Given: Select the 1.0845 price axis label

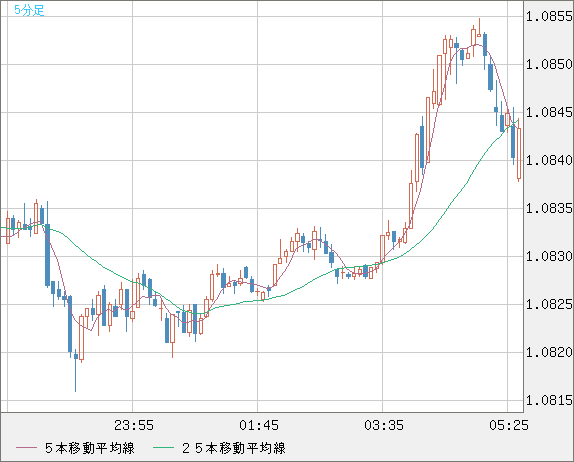Looking at the screenshot, I should 549,112.
